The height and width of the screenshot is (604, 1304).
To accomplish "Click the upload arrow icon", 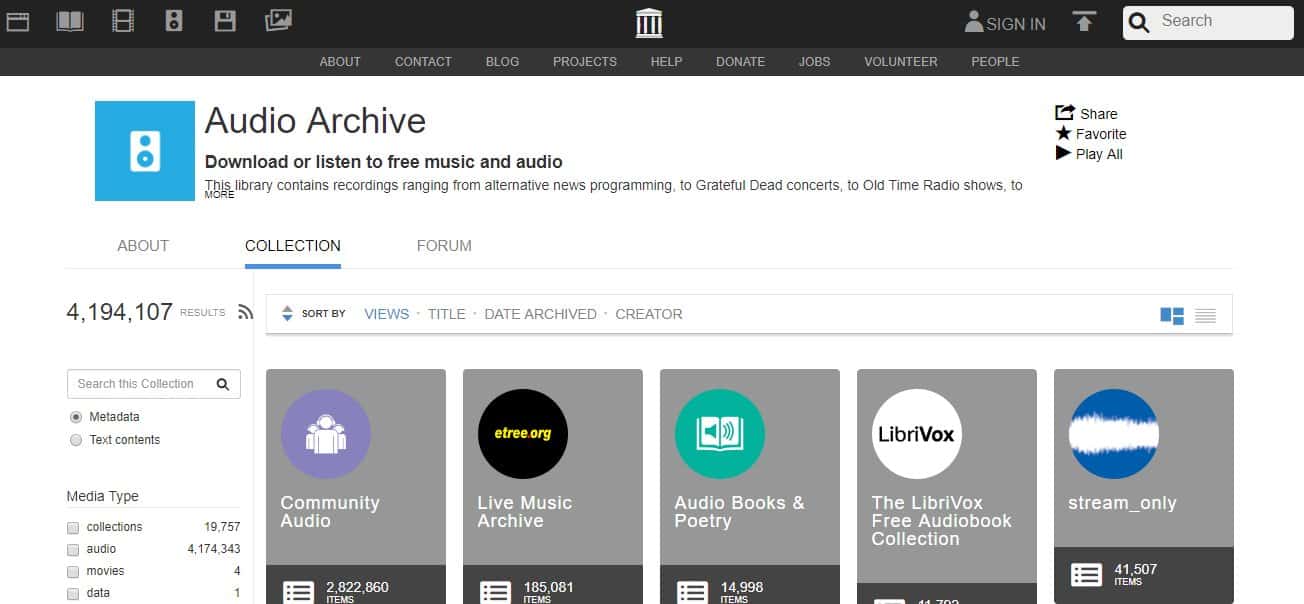I will [x=1084, y=22].
